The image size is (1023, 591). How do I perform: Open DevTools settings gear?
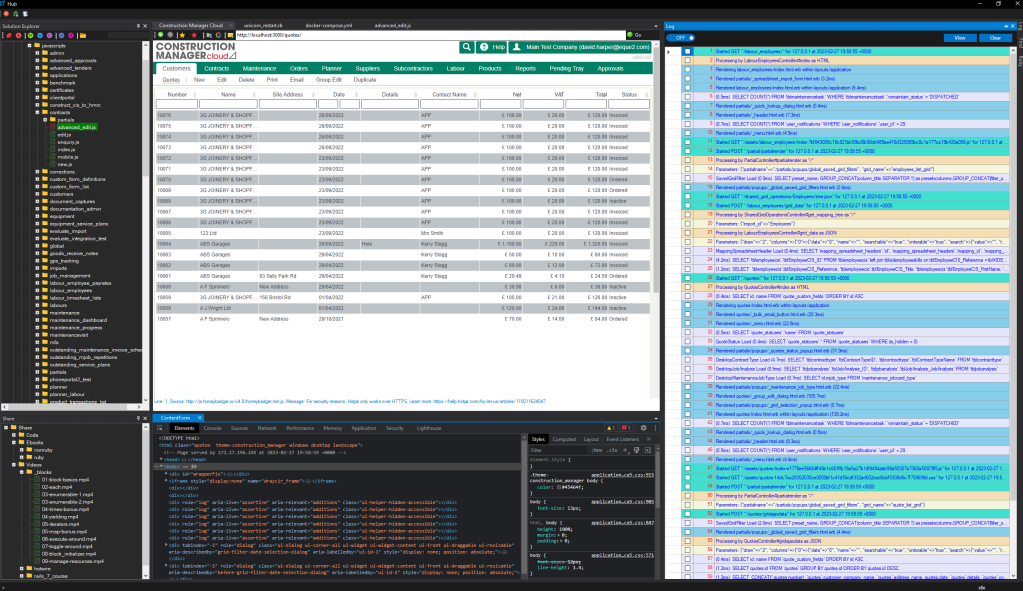[643, 428]
